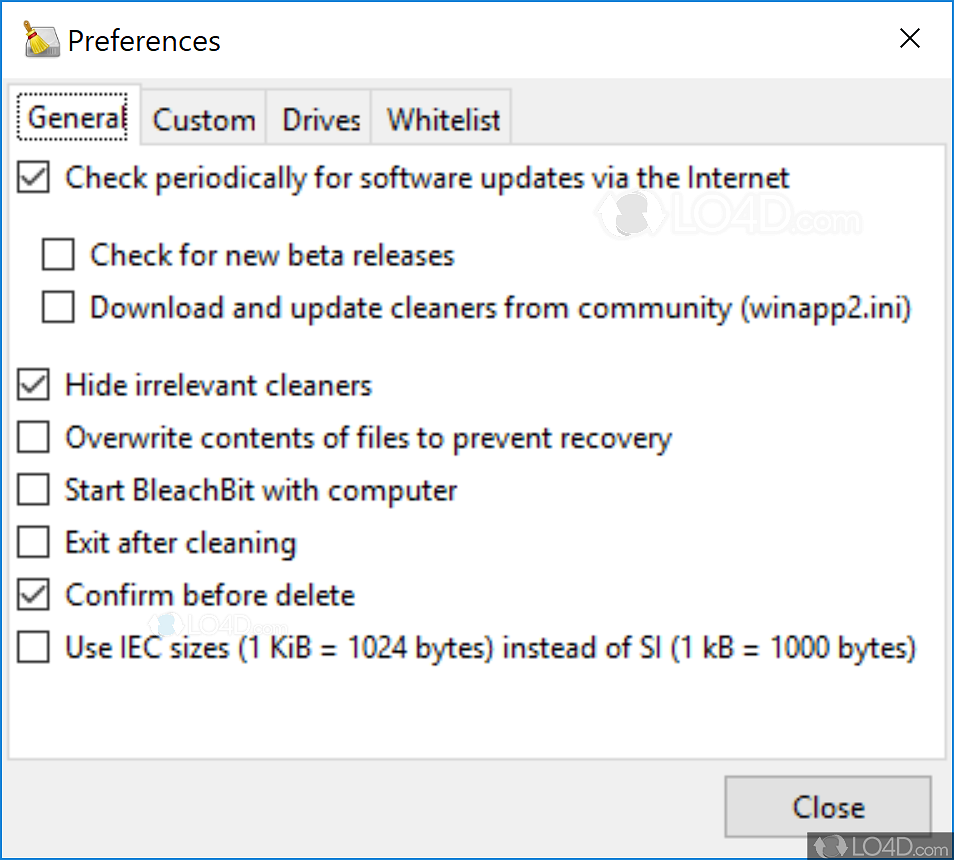Click the 'Confirm before delete' label text

[209, 594]
